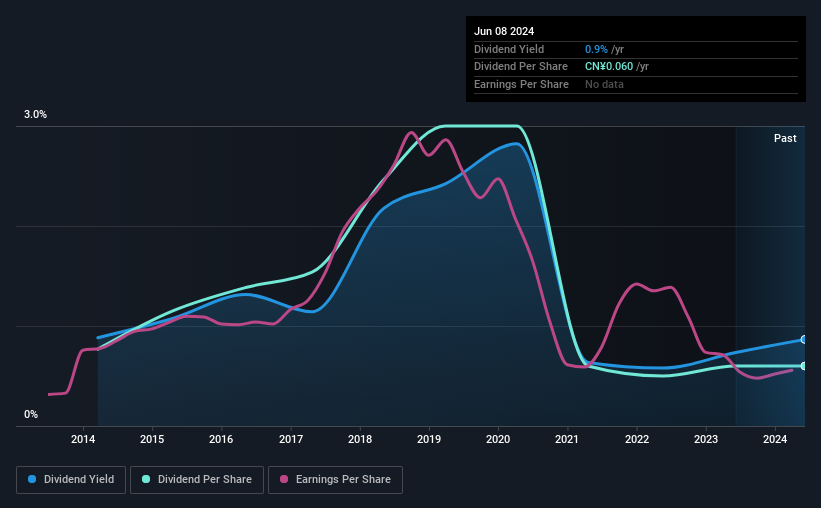The width and height of the screenshot is (821, 508).
Task: Click the 2024 x-axis label
Action: [x=775, y=439]
